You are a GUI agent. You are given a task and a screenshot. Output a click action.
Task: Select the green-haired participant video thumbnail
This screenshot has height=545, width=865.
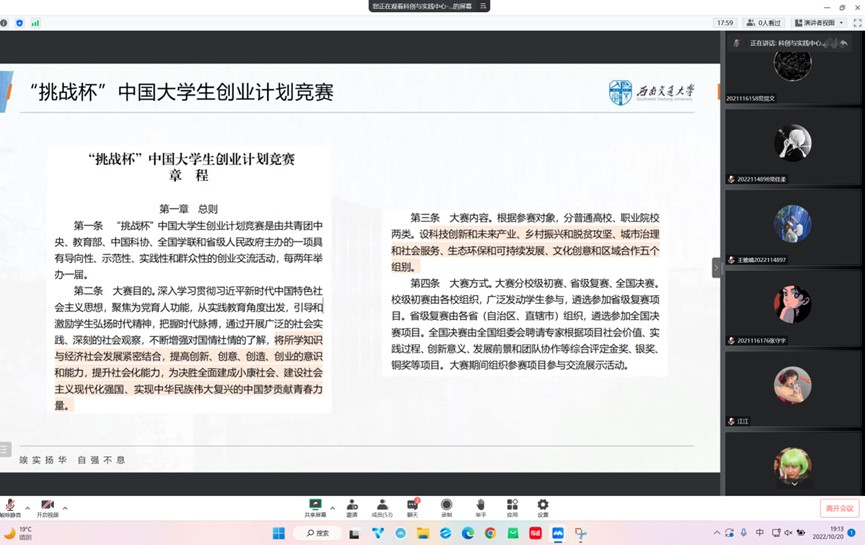click(x=792, y=465)
